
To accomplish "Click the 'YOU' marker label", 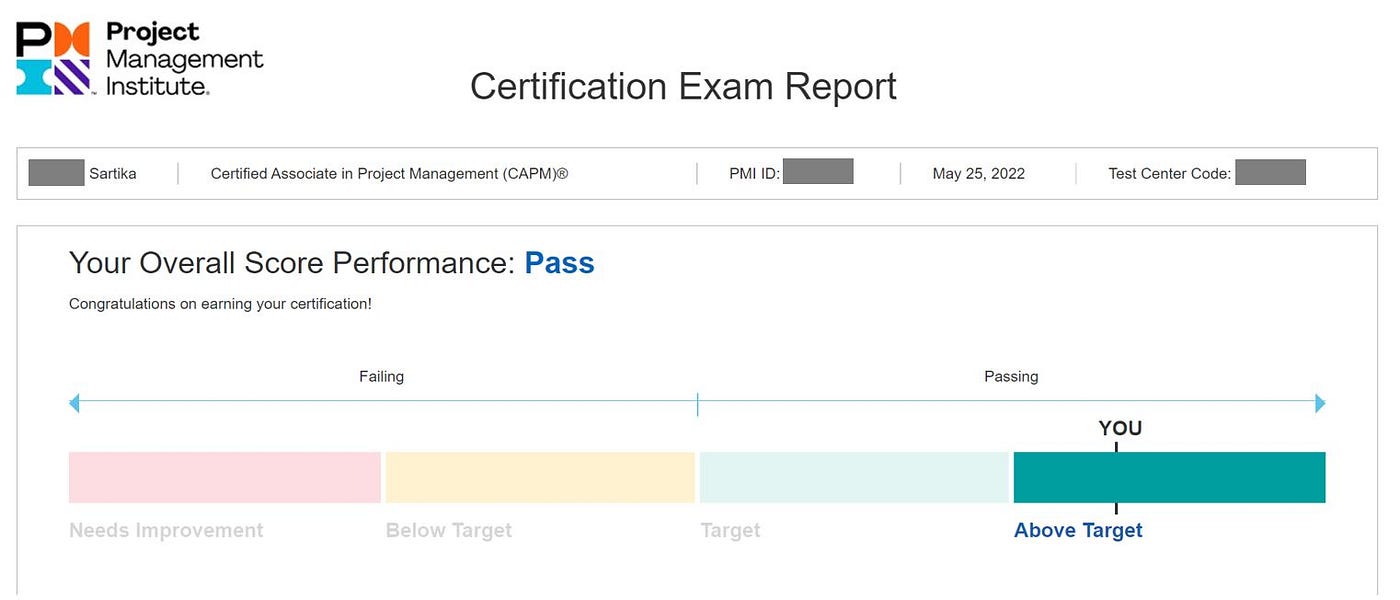I will tap(1120, 428).
